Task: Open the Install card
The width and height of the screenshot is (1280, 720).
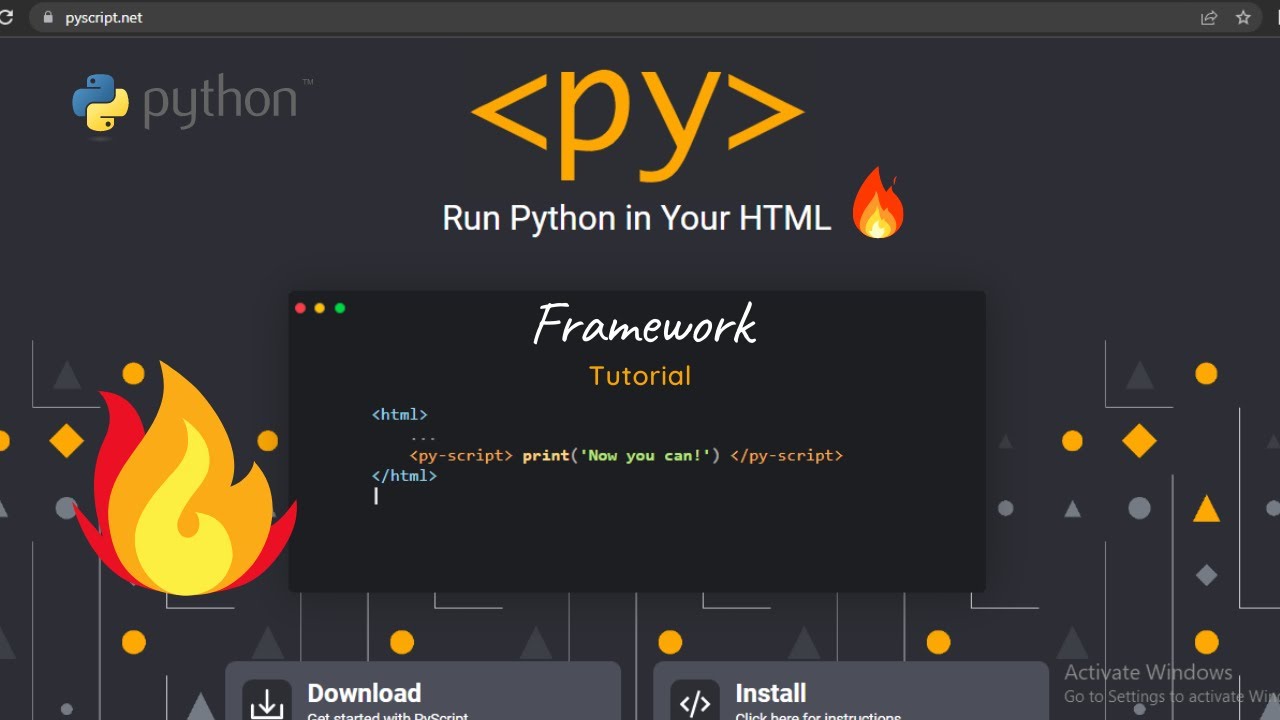Action: click(851, 691)
